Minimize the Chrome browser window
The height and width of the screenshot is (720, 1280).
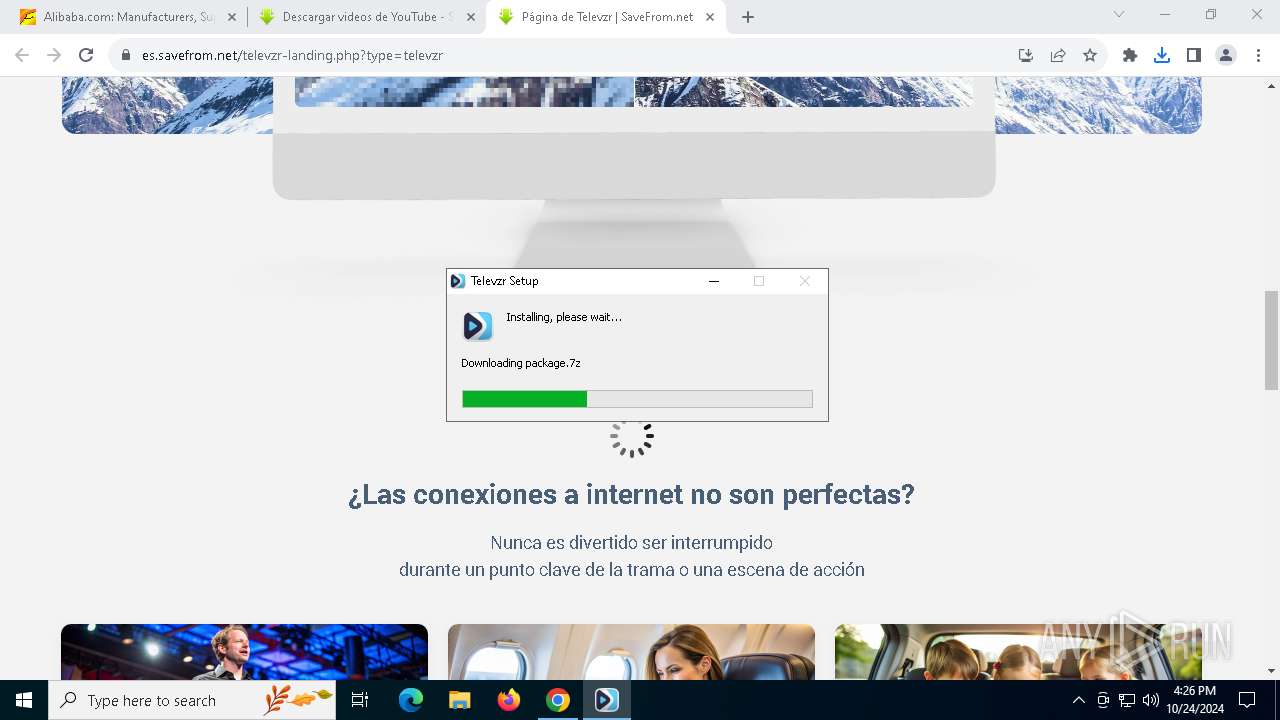pyautogui.click(x=1165, y=14)
